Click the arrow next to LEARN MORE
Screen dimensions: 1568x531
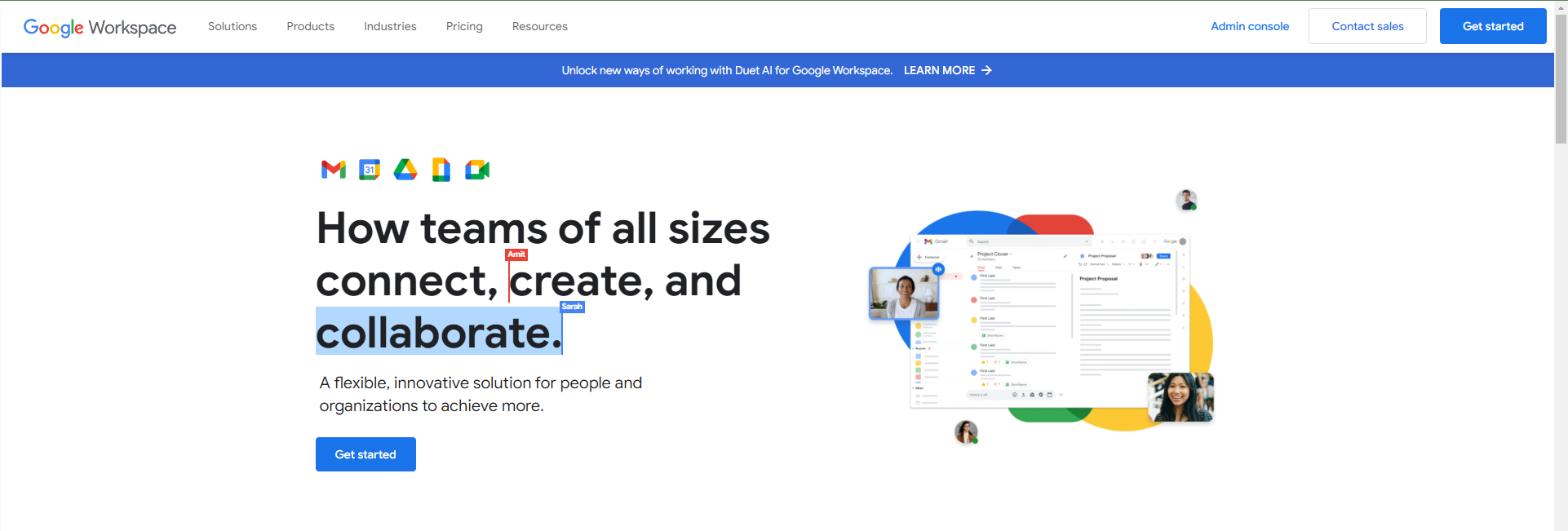click(x=987, y=70)
